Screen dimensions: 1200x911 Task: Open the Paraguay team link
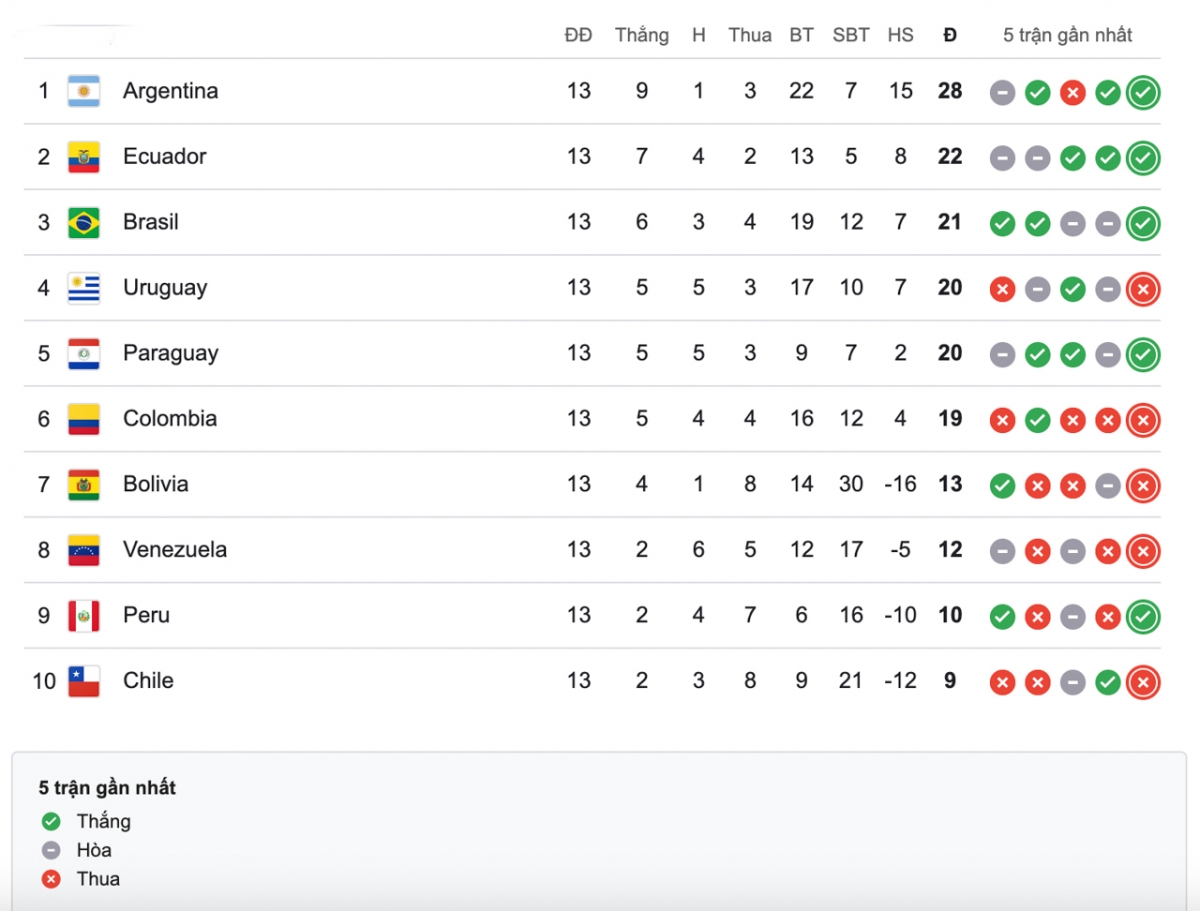click(170, 354)
